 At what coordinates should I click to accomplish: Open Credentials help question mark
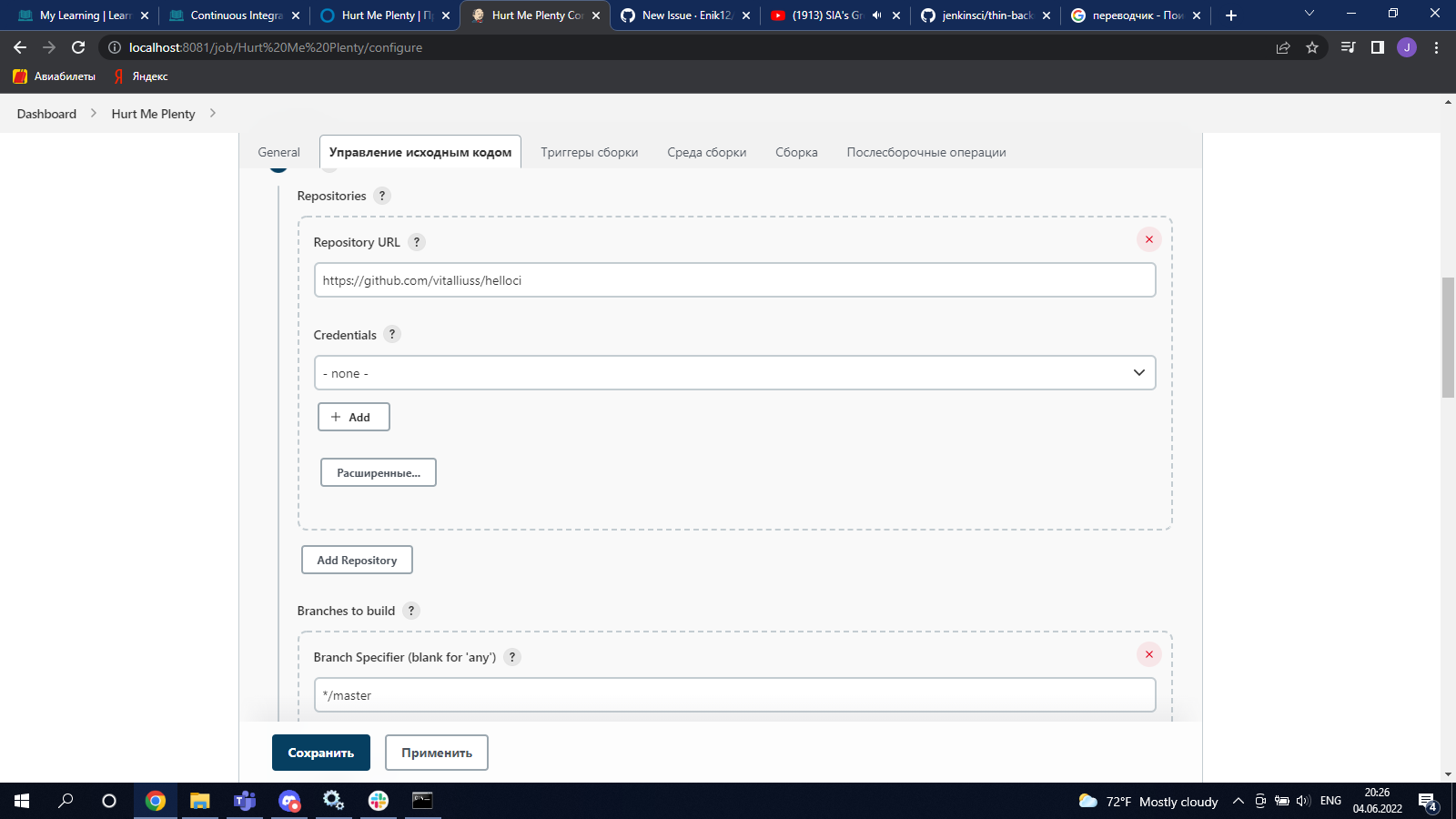[x=392, y=334]
